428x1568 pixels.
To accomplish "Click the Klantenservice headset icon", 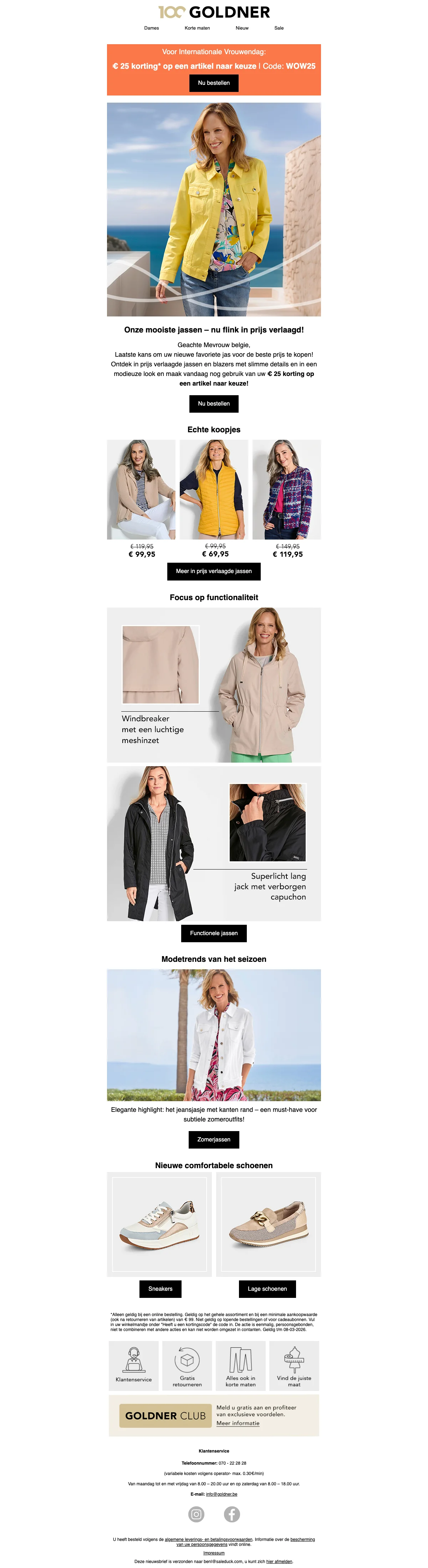I will click(x=134, y=1359).
